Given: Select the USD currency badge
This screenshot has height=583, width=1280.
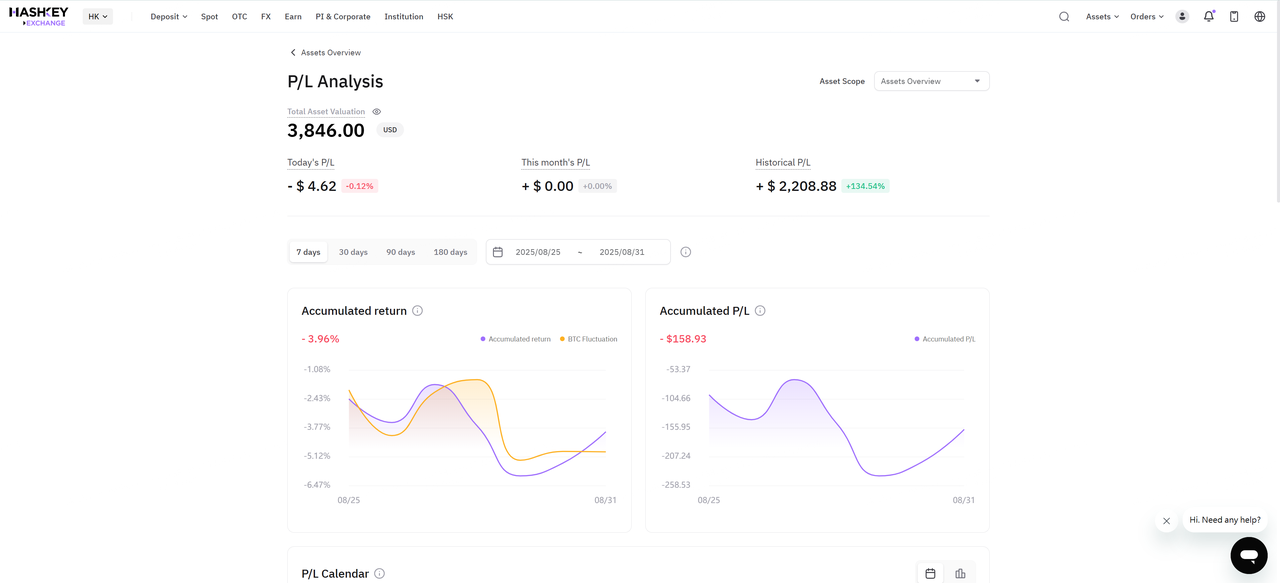Looking at the screenshot, I should tap(390, 130).
